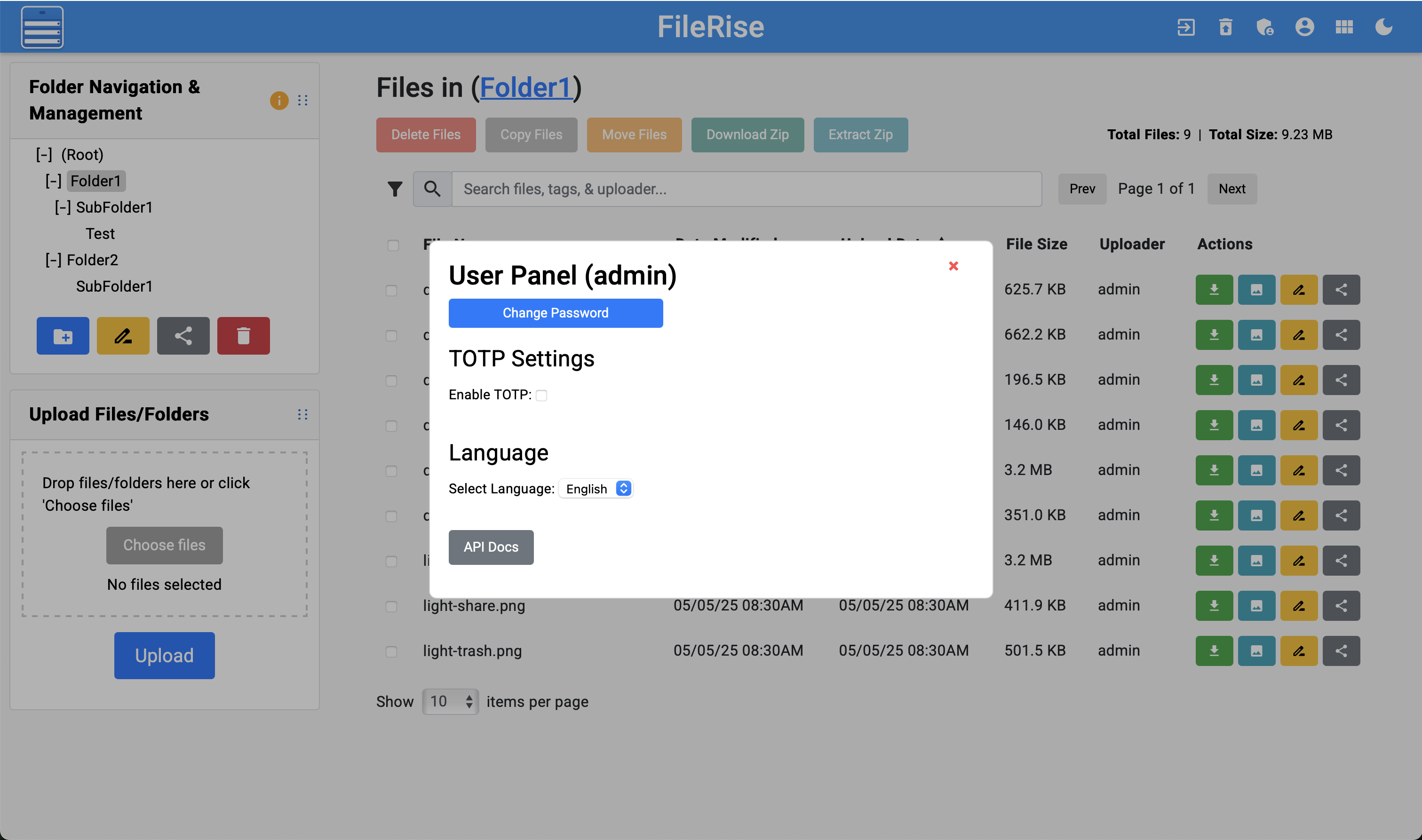Screen dimensions: 1422x840
Task: Open admin panel shield icon
Action: (1264, 27)
